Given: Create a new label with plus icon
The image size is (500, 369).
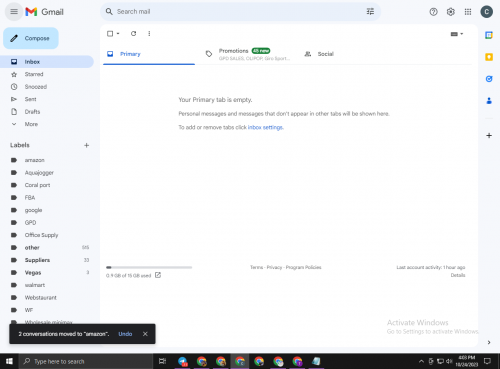Looking at the screenshot, I should coord(86,145).
